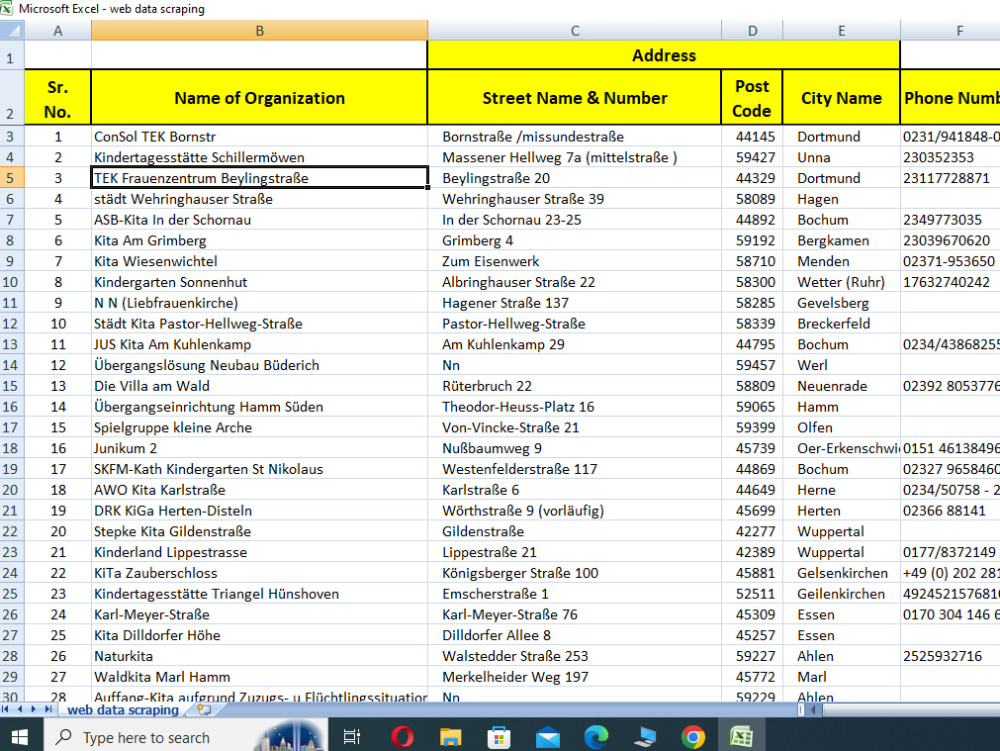Open the Opera browser taskbar icon
Screen dimensions: 1000x751
402,737
